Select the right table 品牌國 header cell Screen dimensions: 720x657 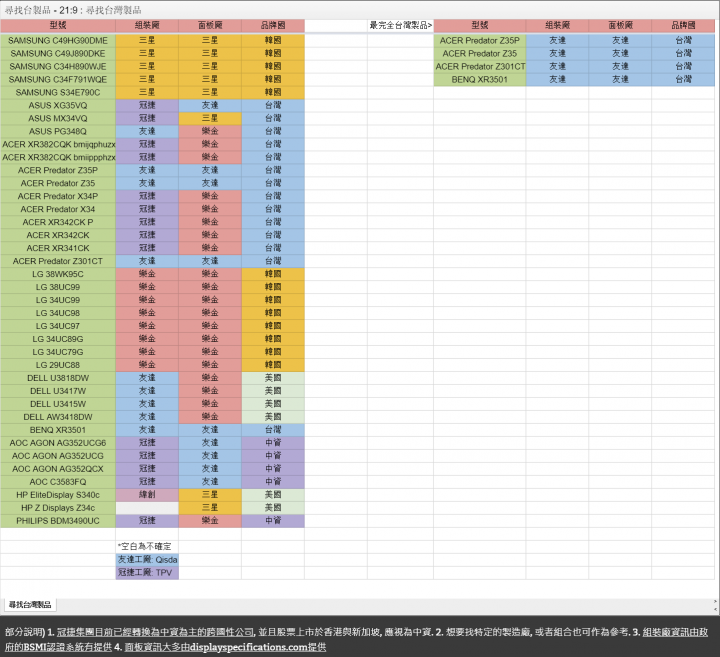683,25
